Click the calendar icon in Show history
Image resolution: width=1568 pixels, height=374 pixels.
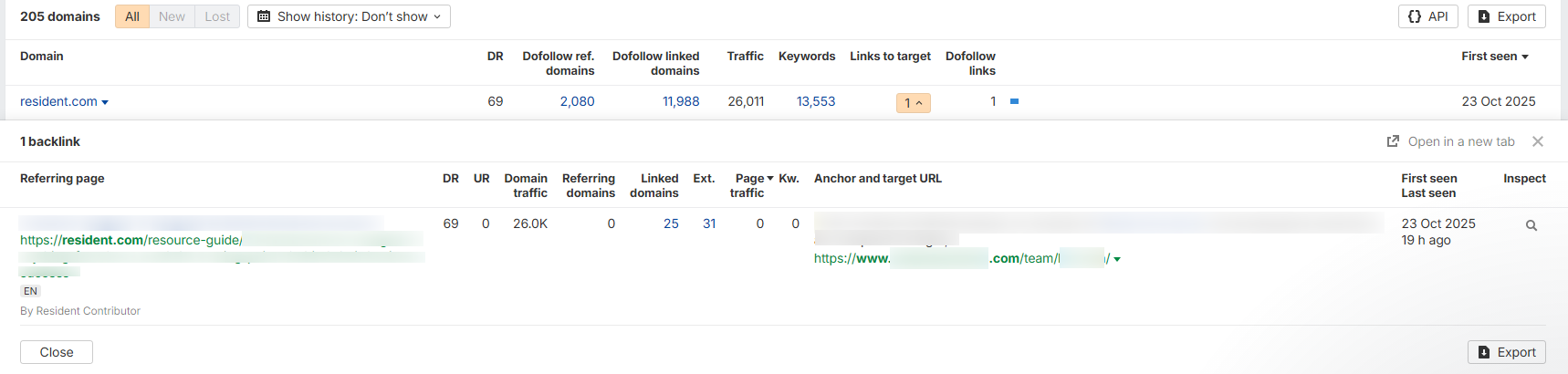point(264,16)
